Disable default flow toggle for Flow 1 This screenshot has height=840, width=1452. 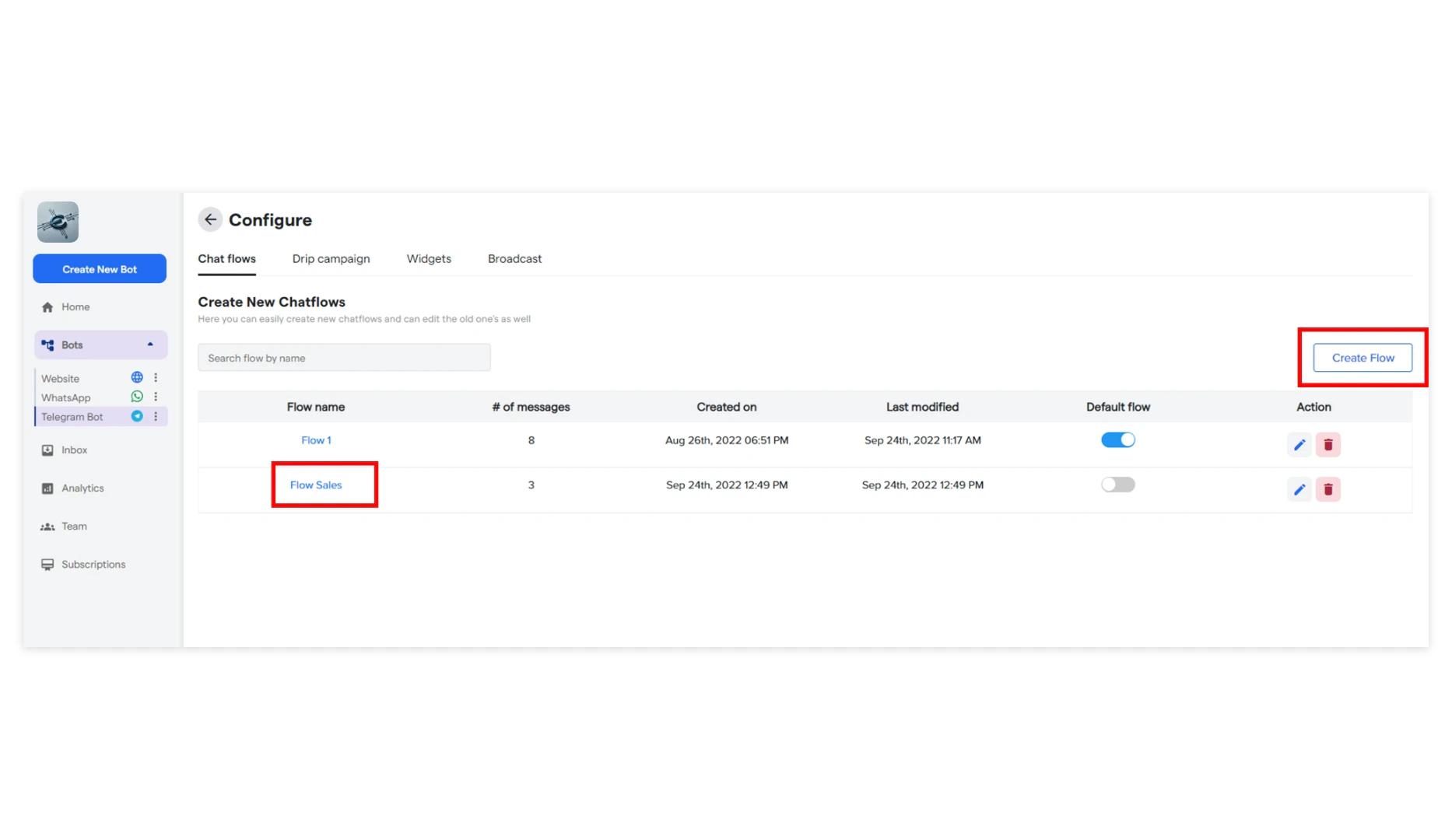(1117, 440)
